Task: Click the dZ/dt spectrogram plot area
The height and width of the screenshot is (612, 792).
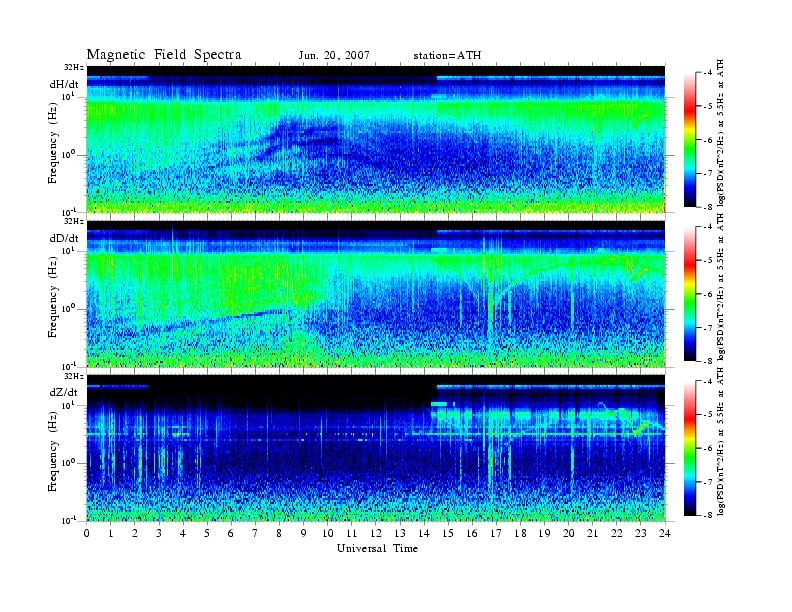Action: [x=376, y=448]
